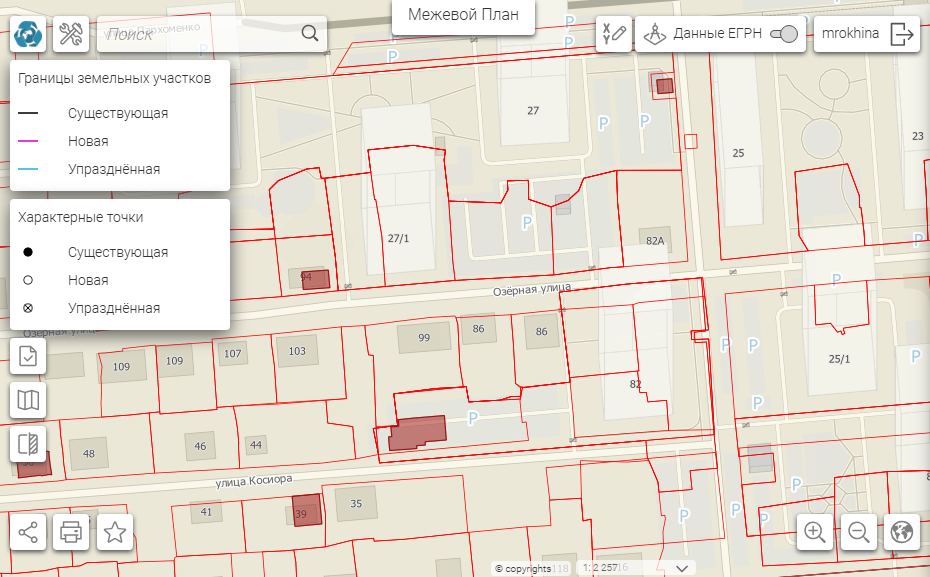Open the wrench and screwdriver tools menu
Image resolution: width=930 pixels, height=577 pixels.
pos(71,34)
